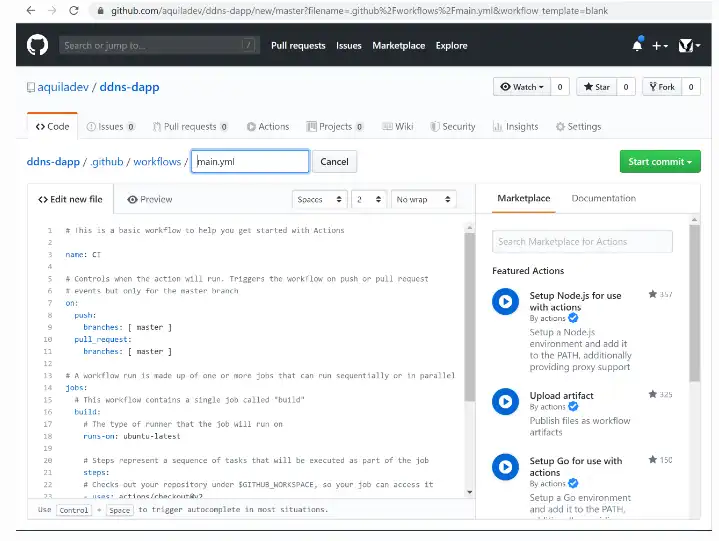The height and width of the screenshot is (541, 719).
Task: Click the star count on Setup Node.js
Action: pyautogui.click(x=660, y=294)
